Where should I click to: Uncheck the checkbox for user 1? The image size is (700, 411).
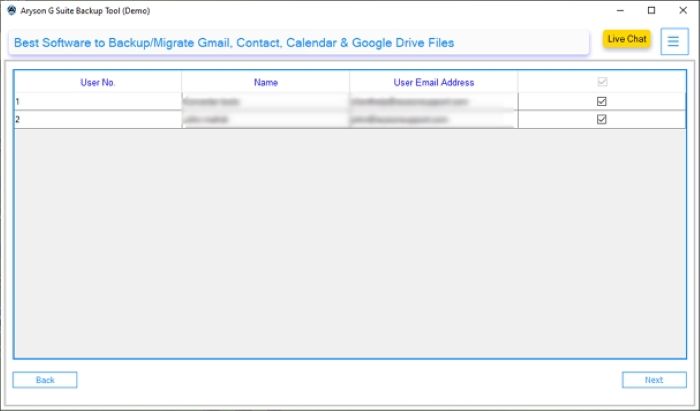pyautogui.click(x=602, y=101)
